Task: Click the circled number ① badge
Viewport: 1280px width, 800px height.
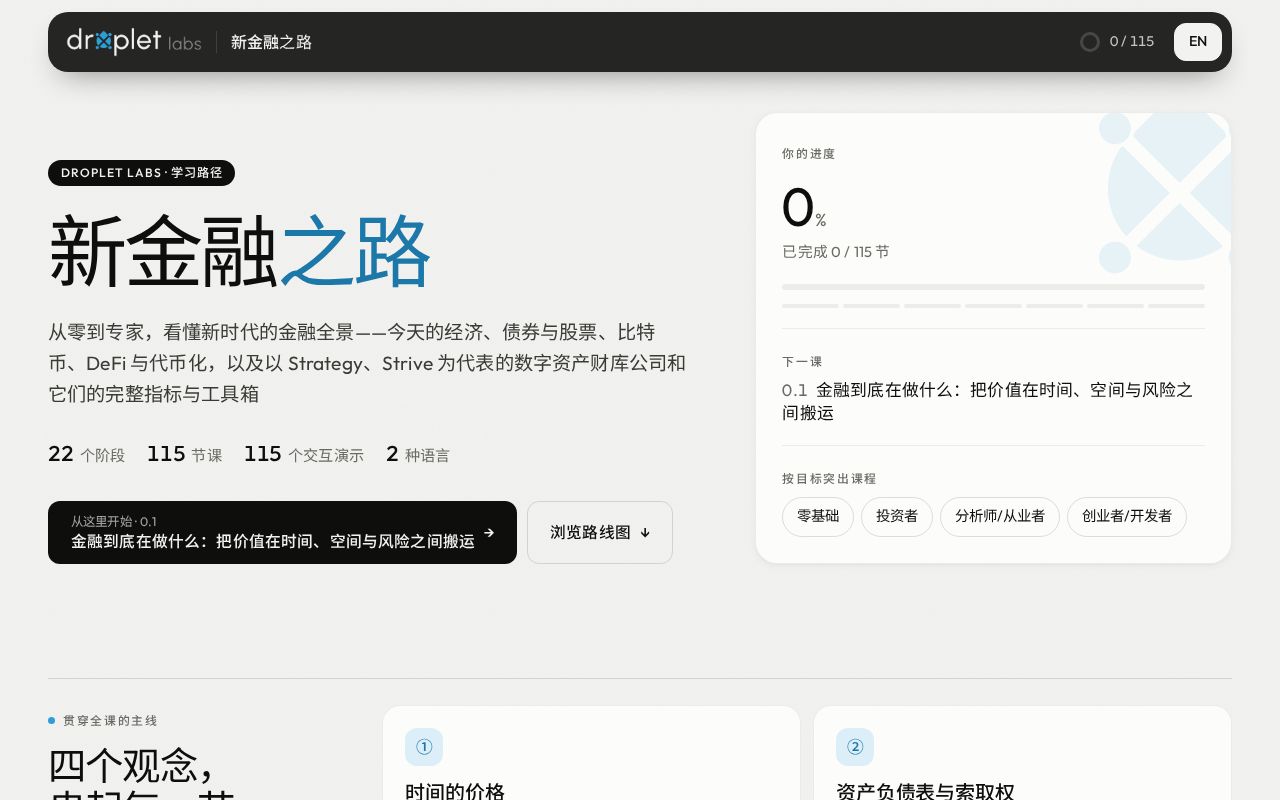Action: [424, 747]
